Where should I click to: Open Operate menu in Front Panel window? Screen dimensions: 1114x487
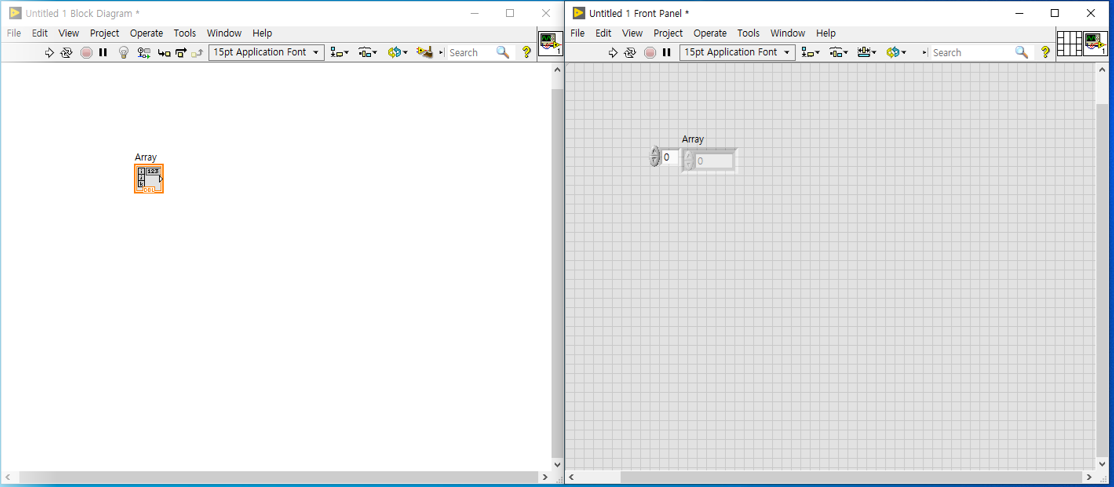710,33
